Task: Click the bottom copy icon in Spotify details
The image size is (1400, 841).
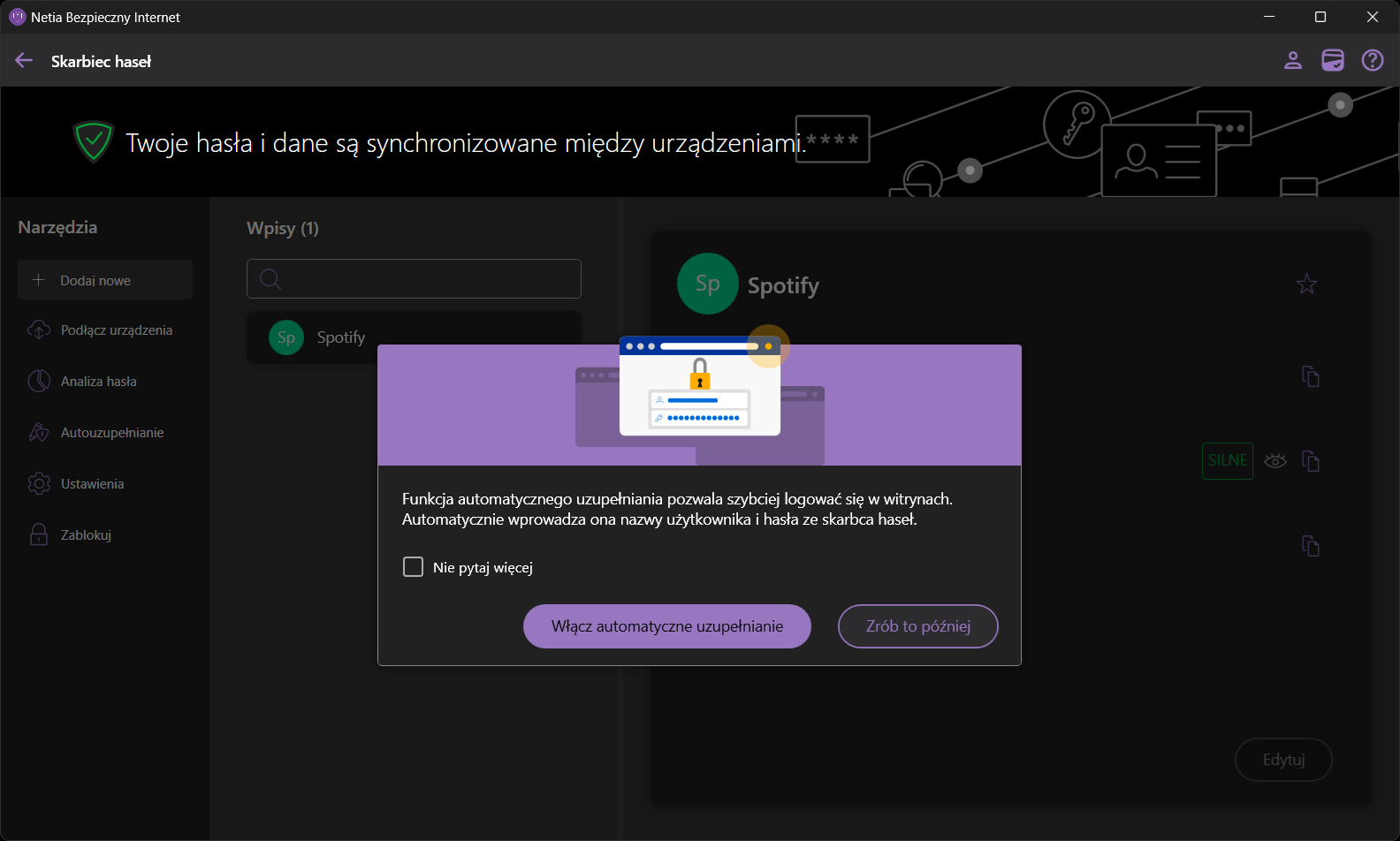Action: [1311, 546]
